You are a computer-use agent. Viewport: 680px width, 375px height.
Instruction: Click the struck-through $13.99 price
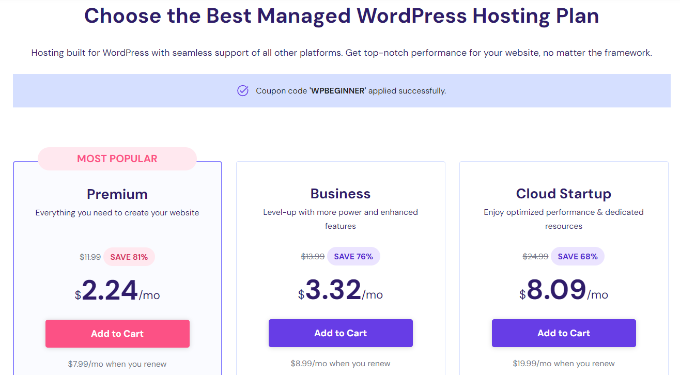(x=313, y=256)
